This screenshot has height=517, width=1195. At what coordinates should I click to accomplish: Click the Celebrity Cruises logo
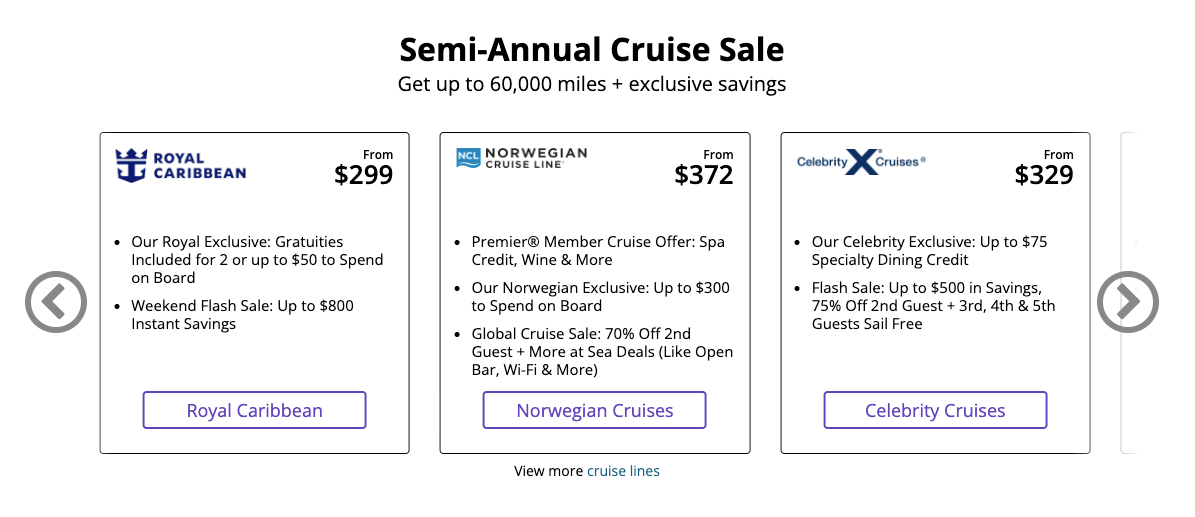[861, 162]
